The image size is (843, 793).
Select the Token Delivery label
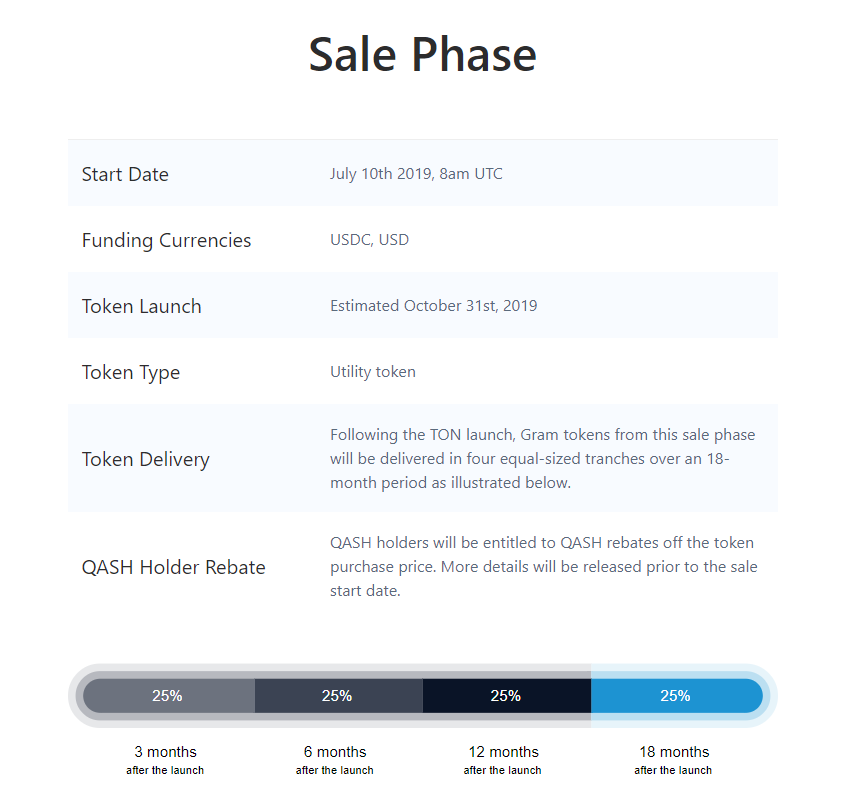tap(146, 460)
